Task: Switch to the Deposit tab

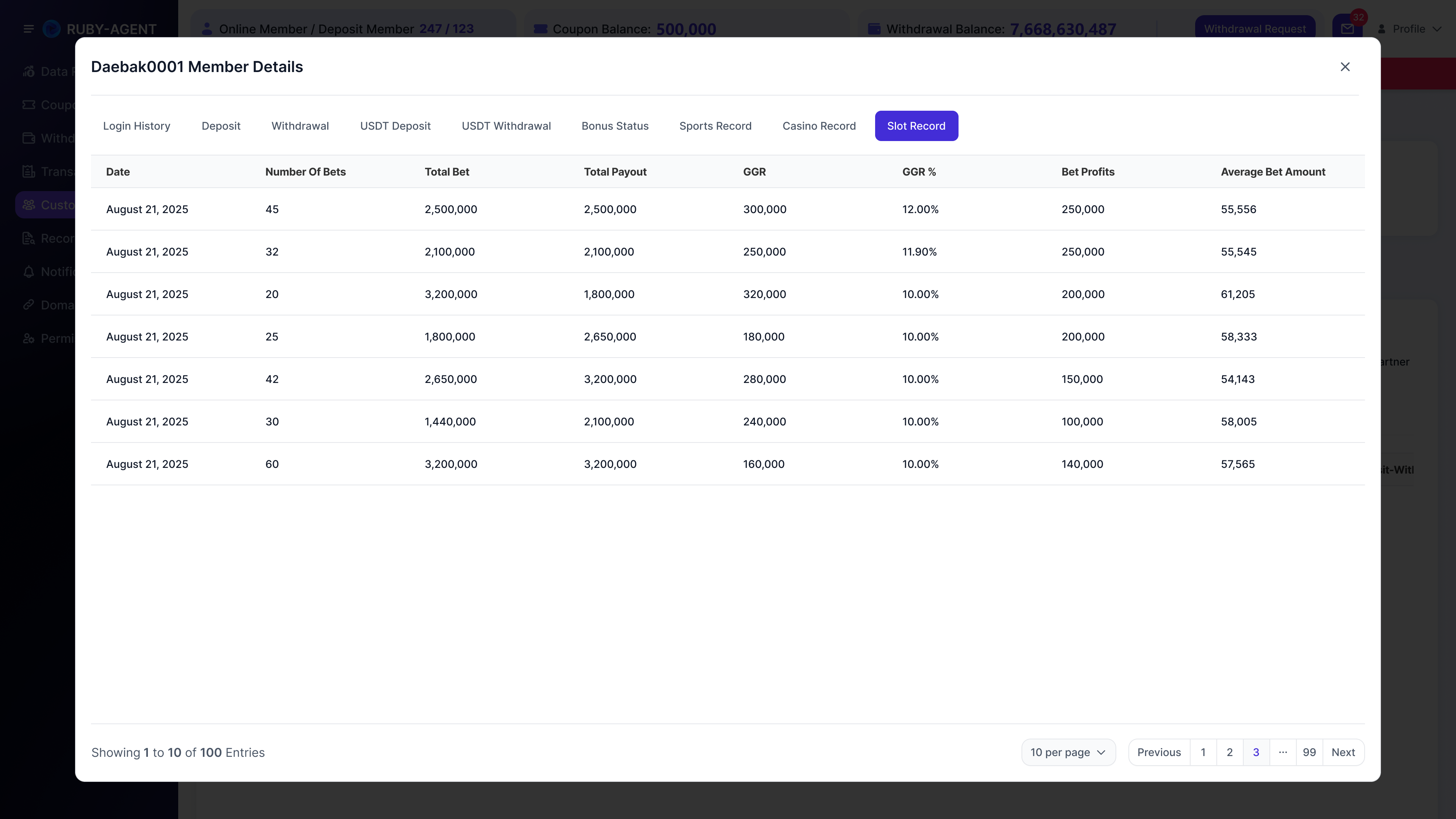Action: tap(221, 126)
